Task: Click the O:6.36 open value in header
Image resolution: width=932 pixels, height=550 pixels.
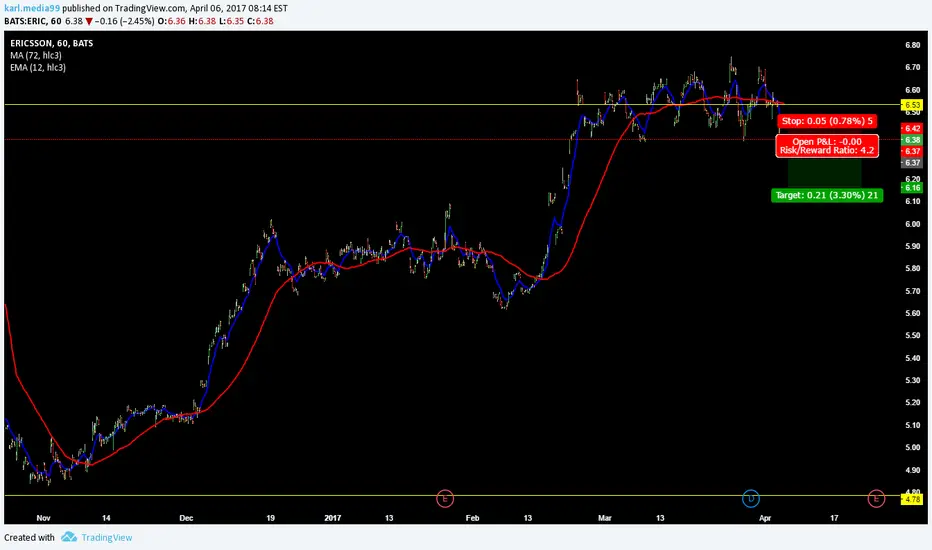Action: (172, 21)
